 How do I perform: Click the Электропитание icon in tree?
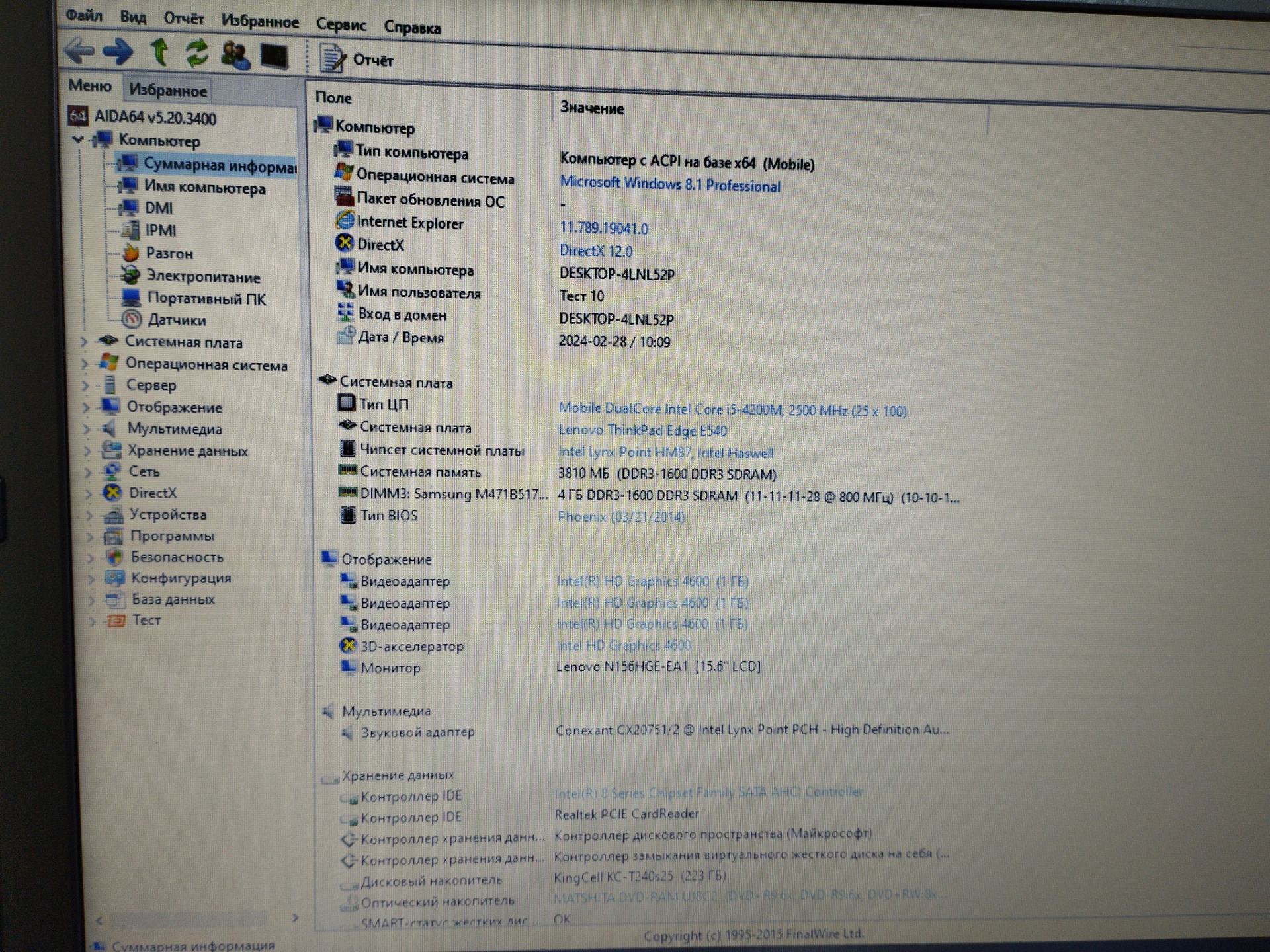click(131, 275)
